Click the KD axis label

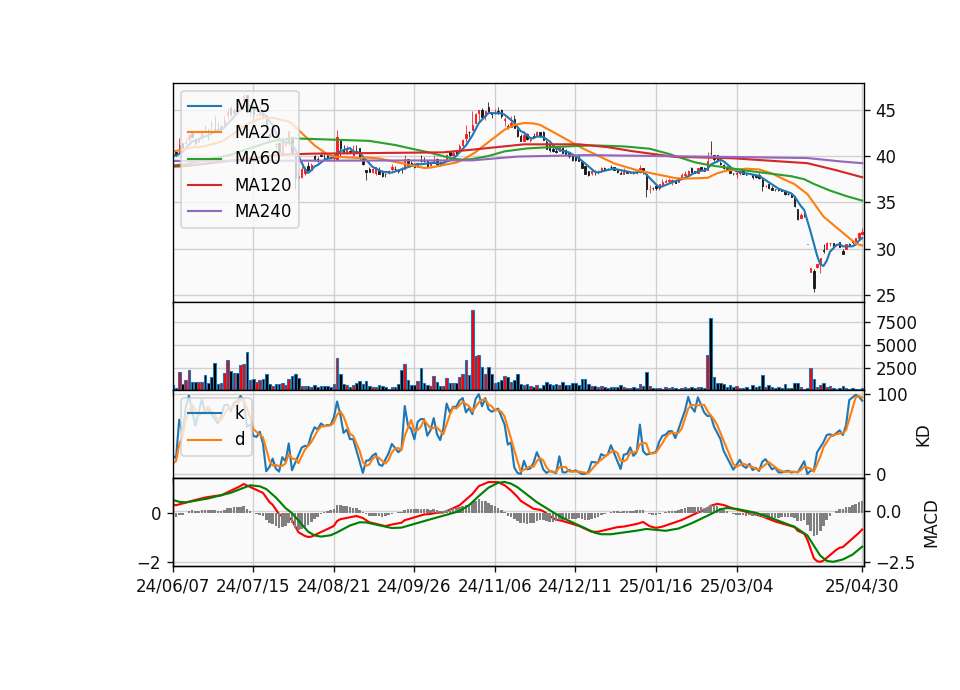[923, 436]
